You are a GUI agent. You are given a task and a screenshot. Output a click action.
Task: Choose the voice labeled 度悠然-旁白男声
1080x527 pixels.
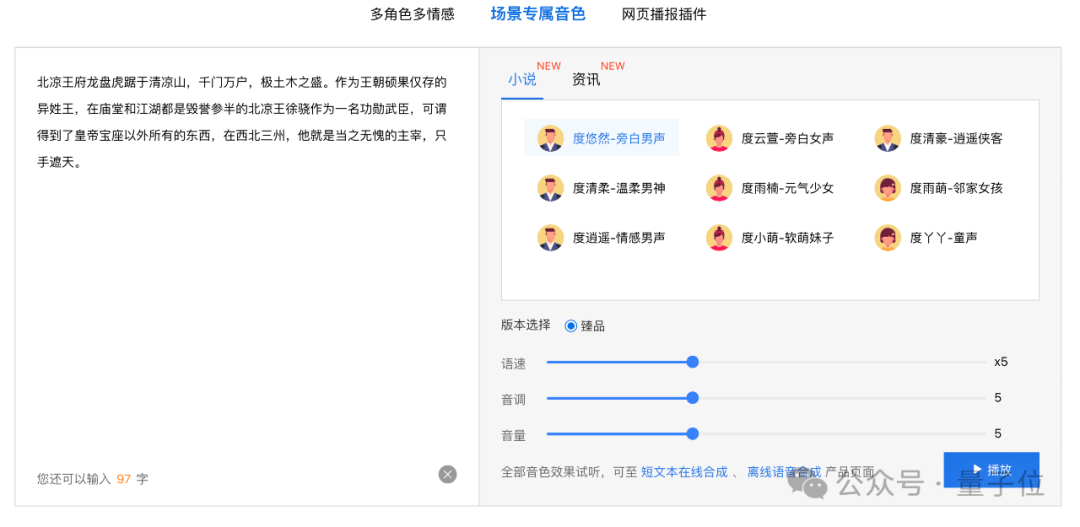point(601,138)
